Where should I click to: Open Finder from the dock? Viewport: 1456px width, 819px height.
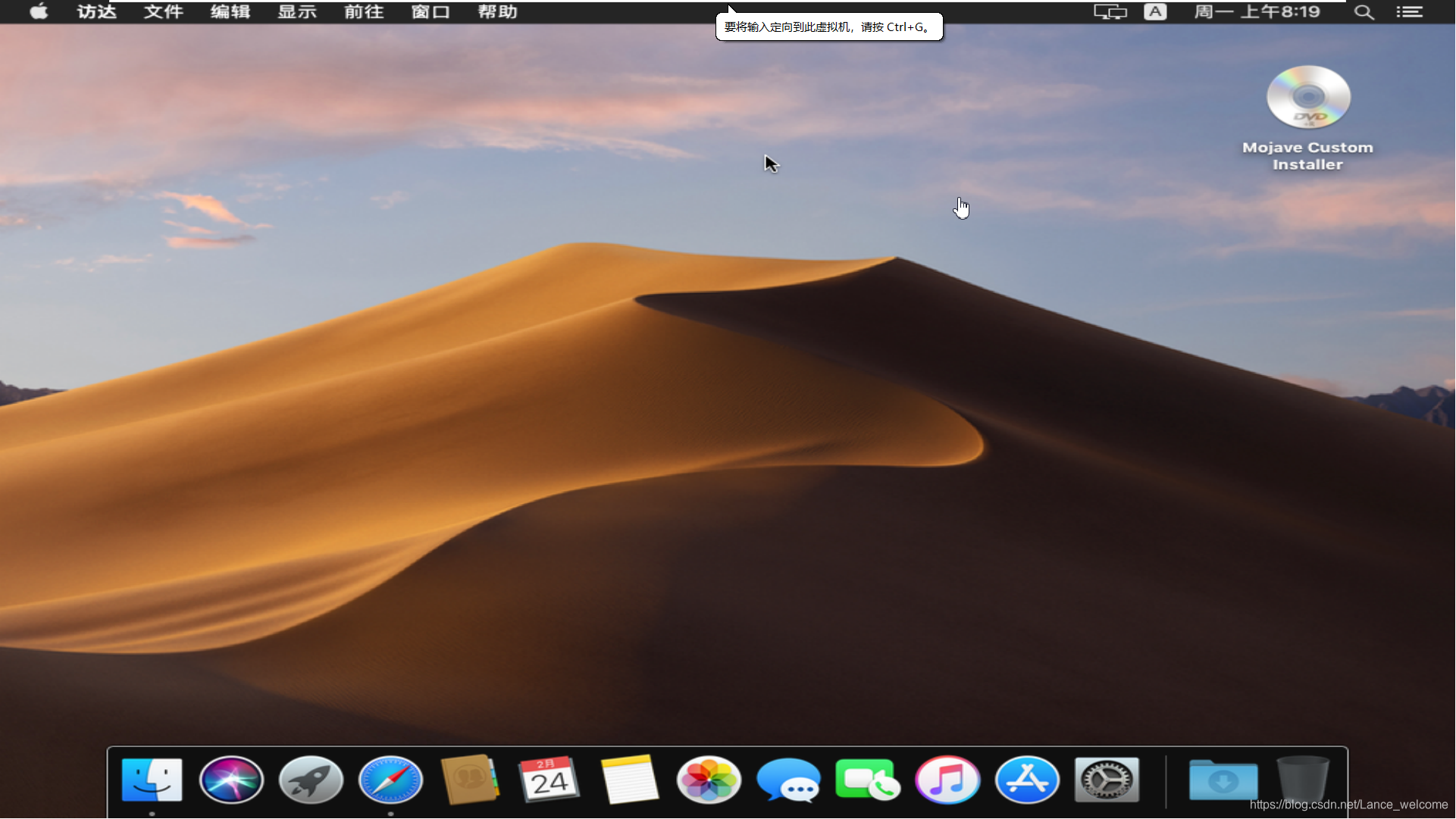pyautogui.click(x=152, y=780)
